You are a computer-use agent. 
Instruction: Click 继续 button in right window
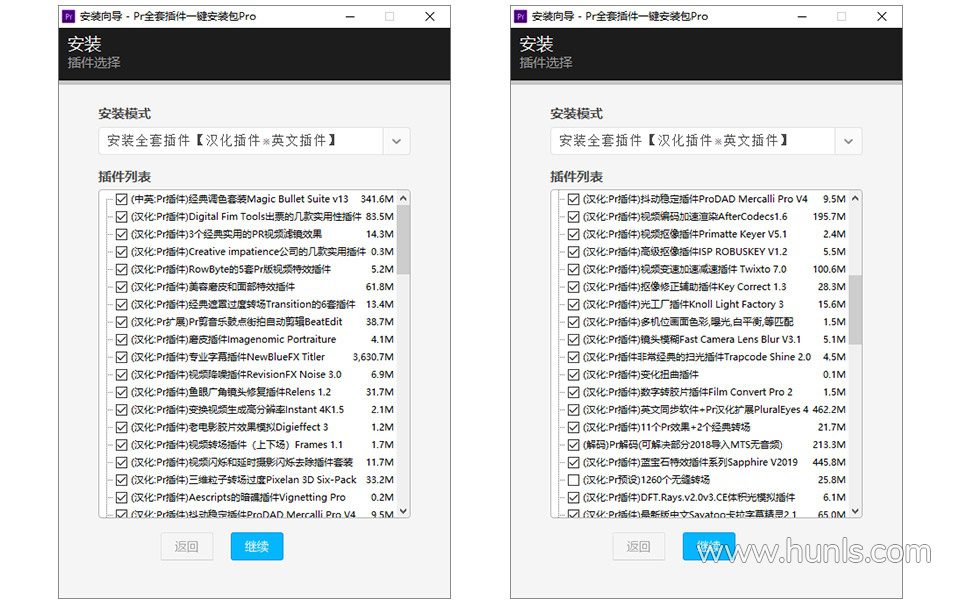(709, 546)
